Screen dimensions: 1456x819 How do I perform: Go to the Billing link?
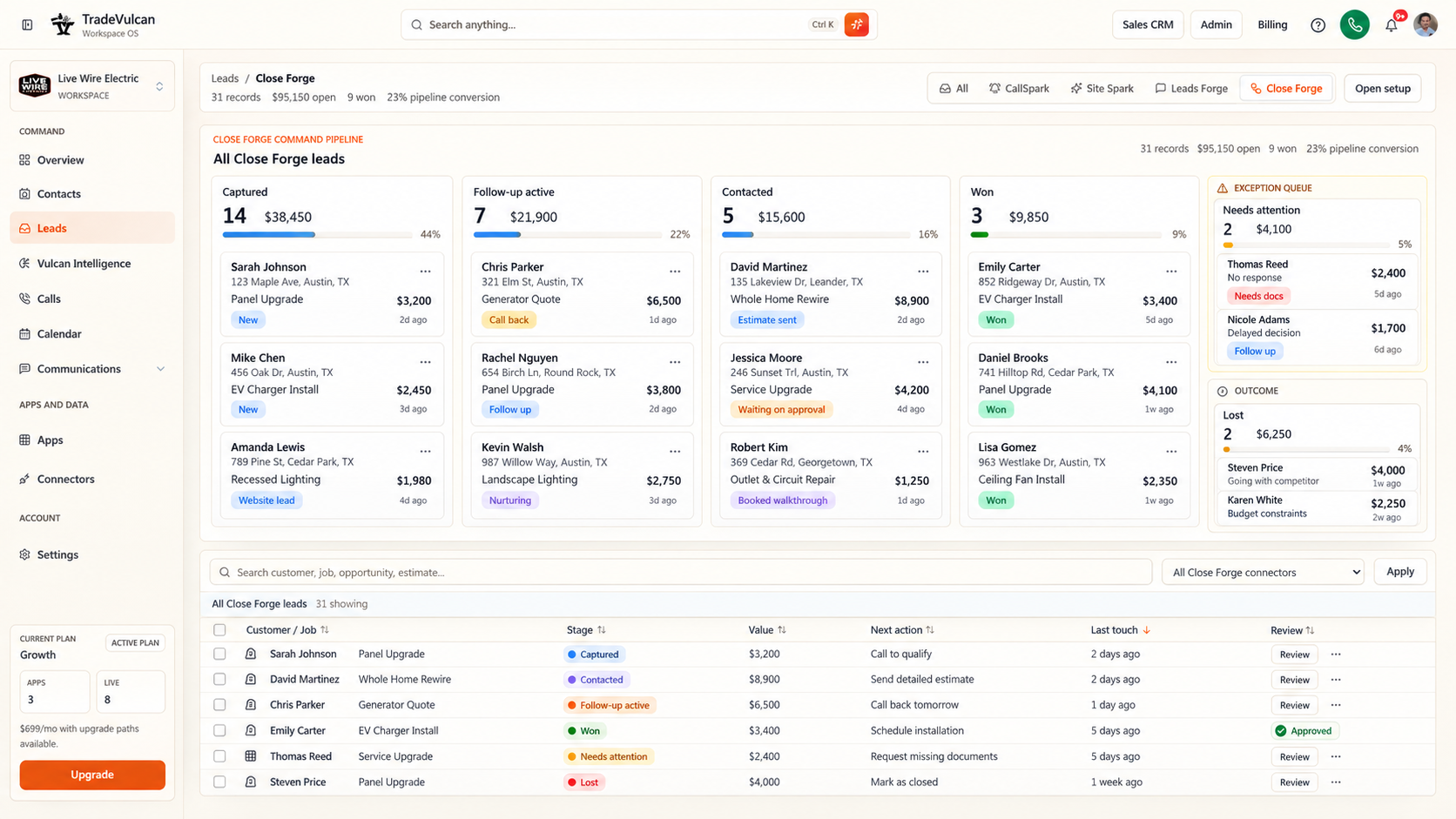1272,24
